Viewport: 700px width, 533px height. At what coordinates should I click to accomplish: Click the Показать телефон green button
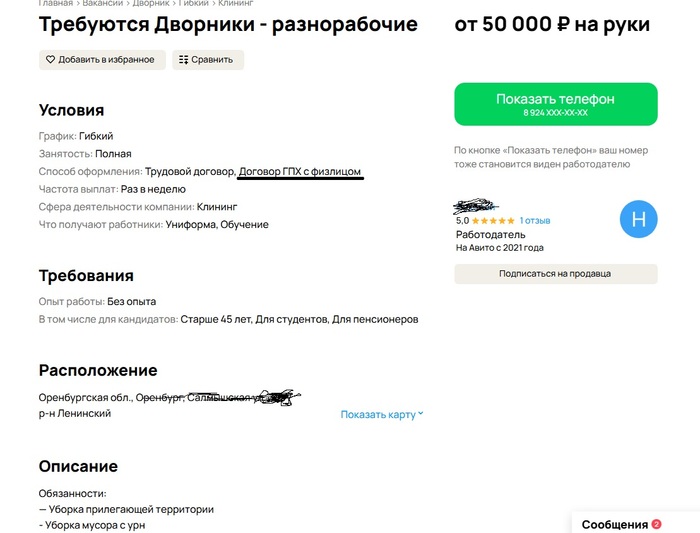(556, 104)
